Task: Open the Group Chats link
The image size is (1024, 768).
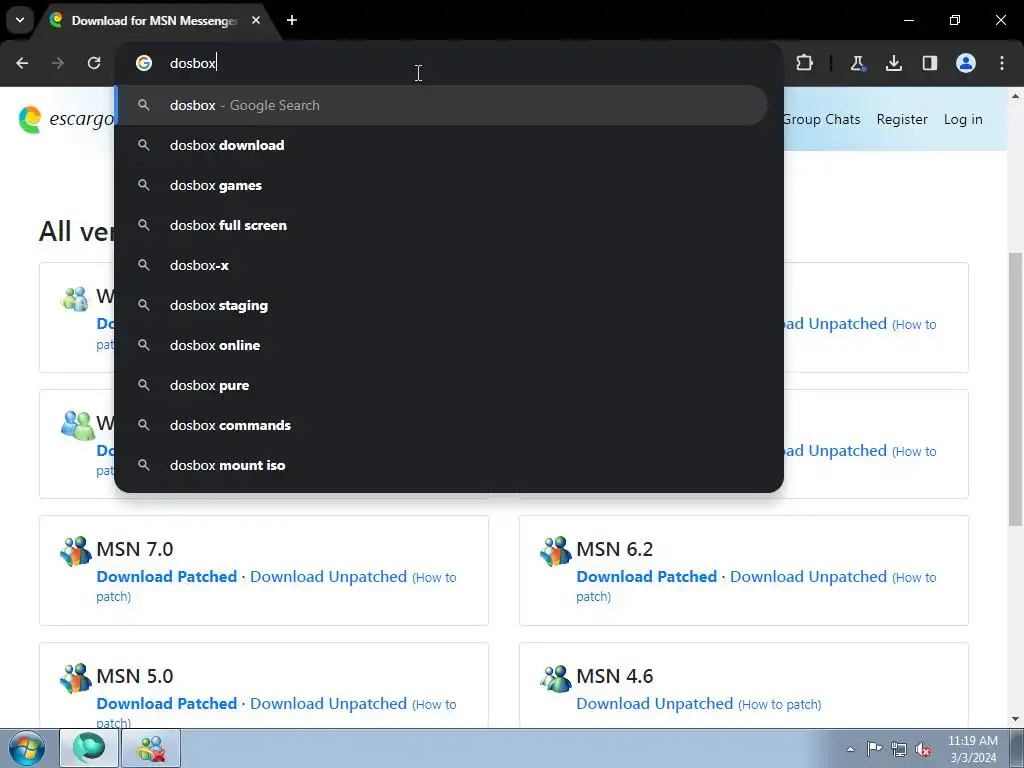Action: 821,120
